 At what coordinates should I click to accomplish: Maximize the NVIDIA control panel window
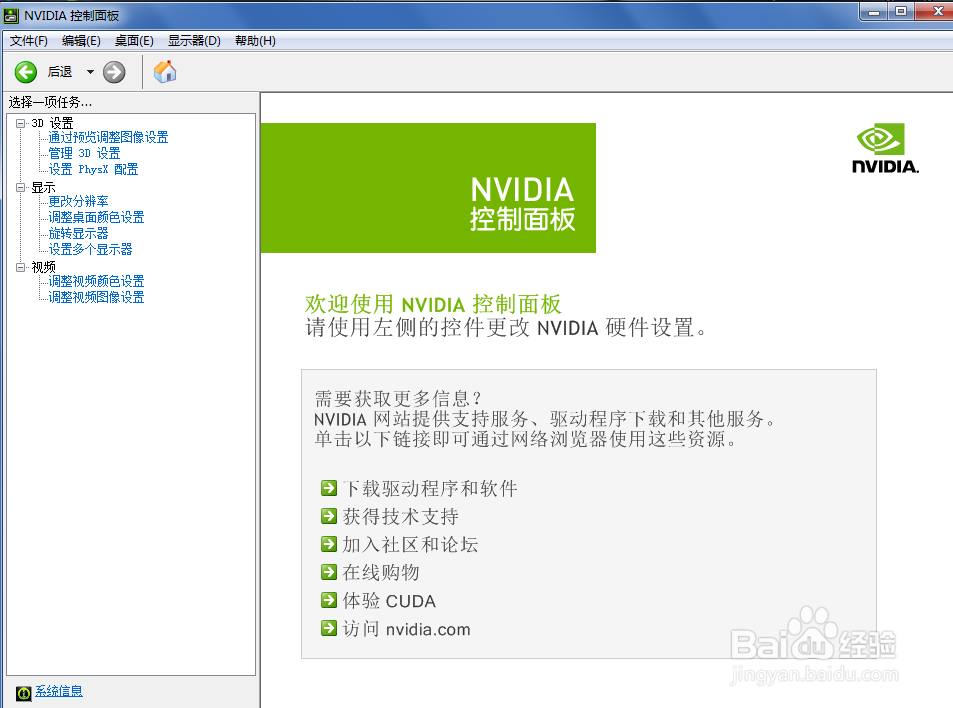(x=901, y=12)
